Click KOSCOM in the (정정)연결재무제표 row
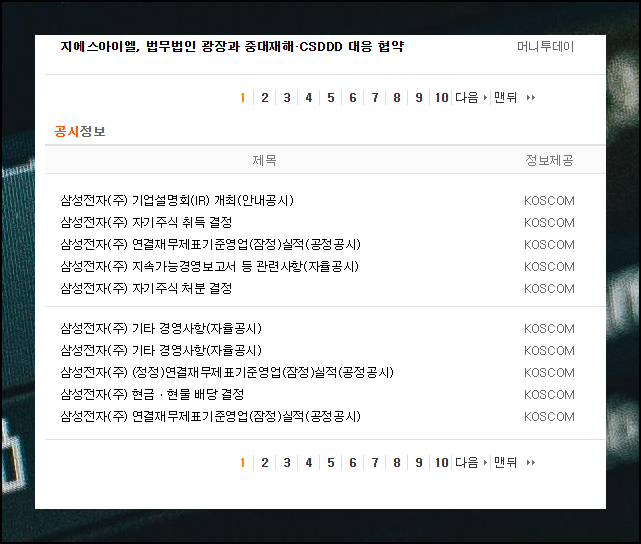This screenshot has height=544, width=641. pyautogui.click(x=549, y=373)
